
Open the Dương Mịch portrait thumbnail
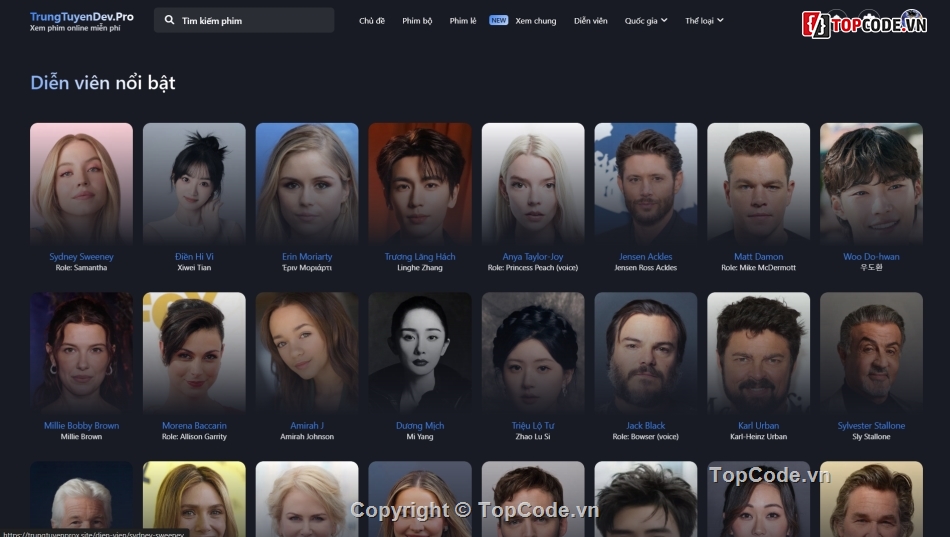[x=420, y=353]
